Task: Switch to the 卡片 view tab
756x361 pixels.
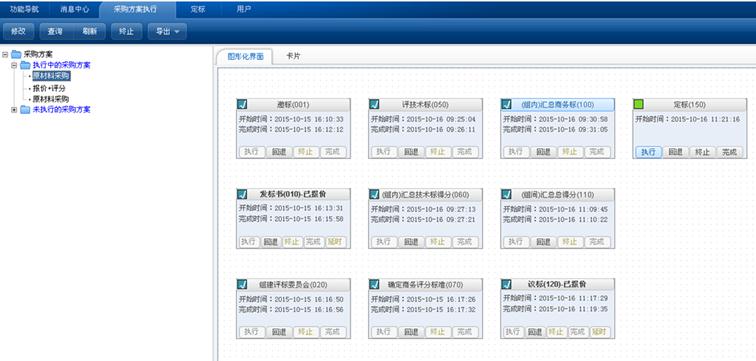Action: [293, 56]
